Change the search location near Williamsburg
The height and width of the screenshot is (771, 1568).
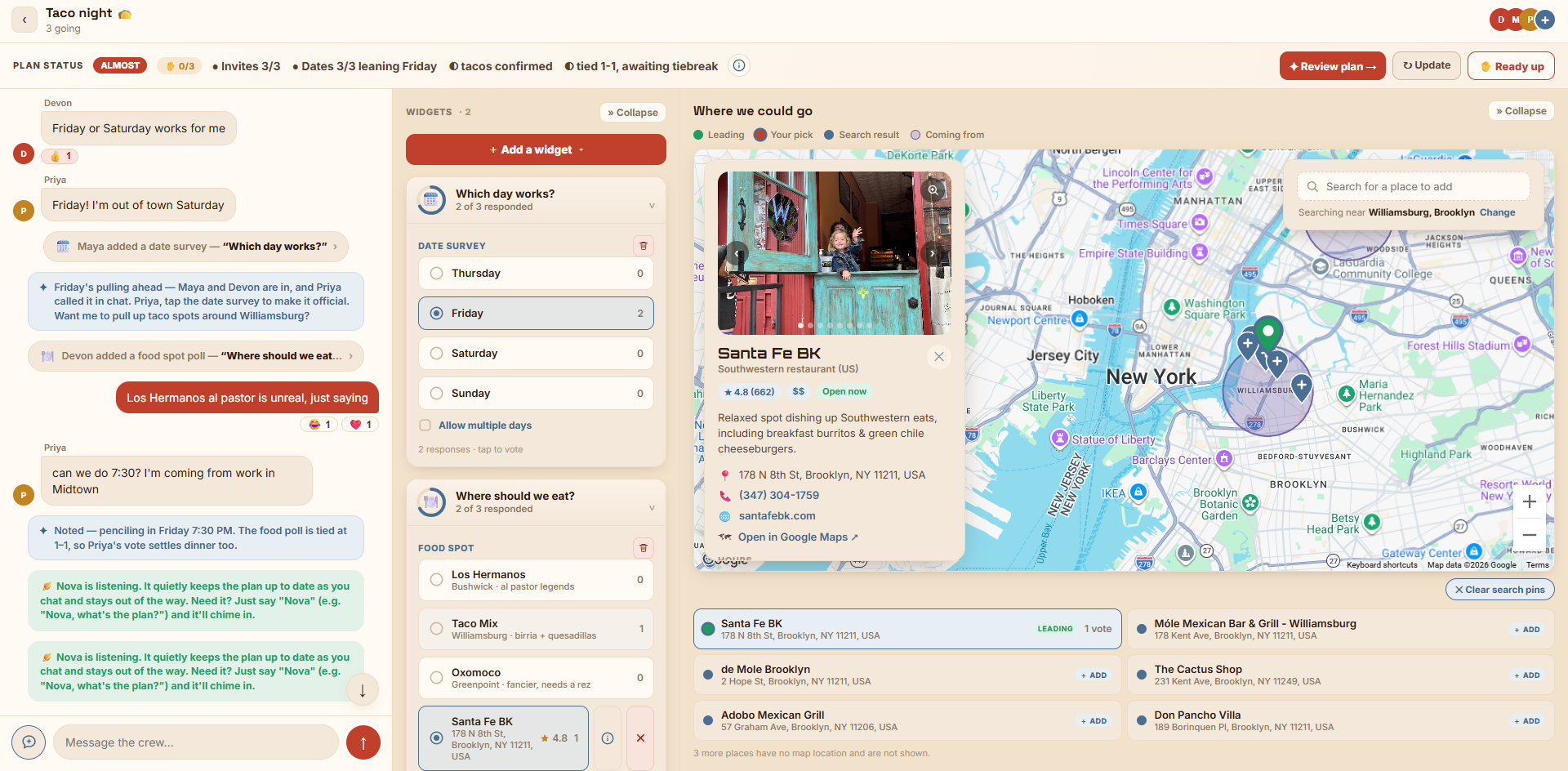click(x=1497, y=212)
